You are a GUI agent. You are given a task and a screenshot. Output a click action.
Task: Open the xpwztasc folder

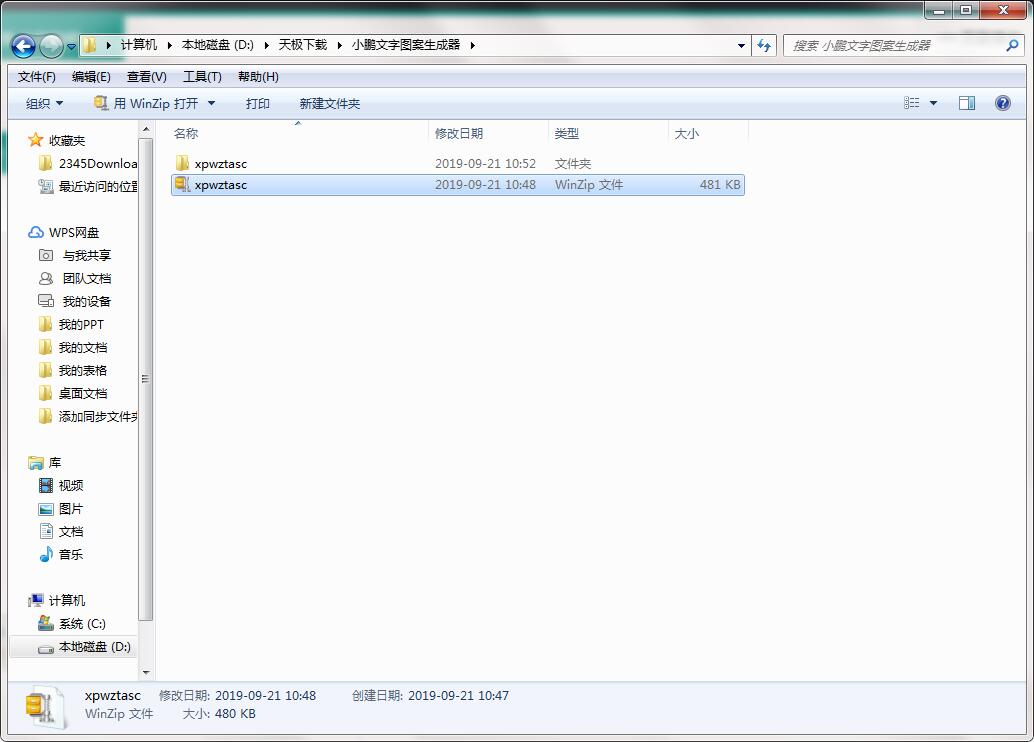point(221,162)
